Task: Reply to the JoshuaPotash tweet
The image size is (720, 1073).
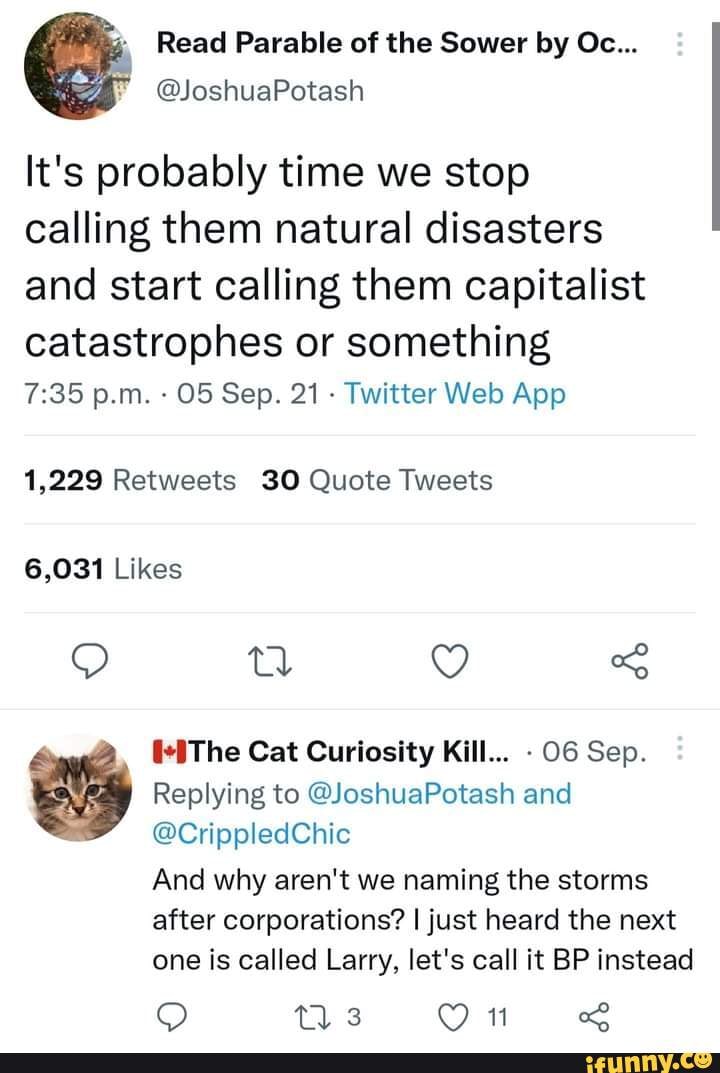Action: click(92, 661)
